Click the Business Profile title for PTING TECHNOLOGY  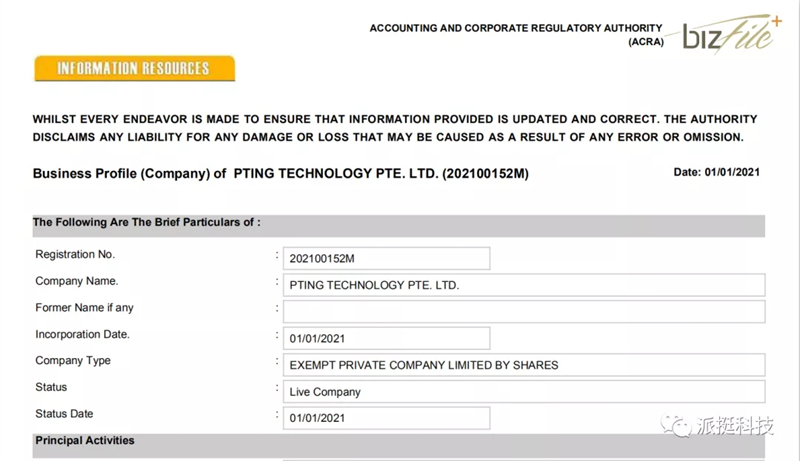pos(280,174)
